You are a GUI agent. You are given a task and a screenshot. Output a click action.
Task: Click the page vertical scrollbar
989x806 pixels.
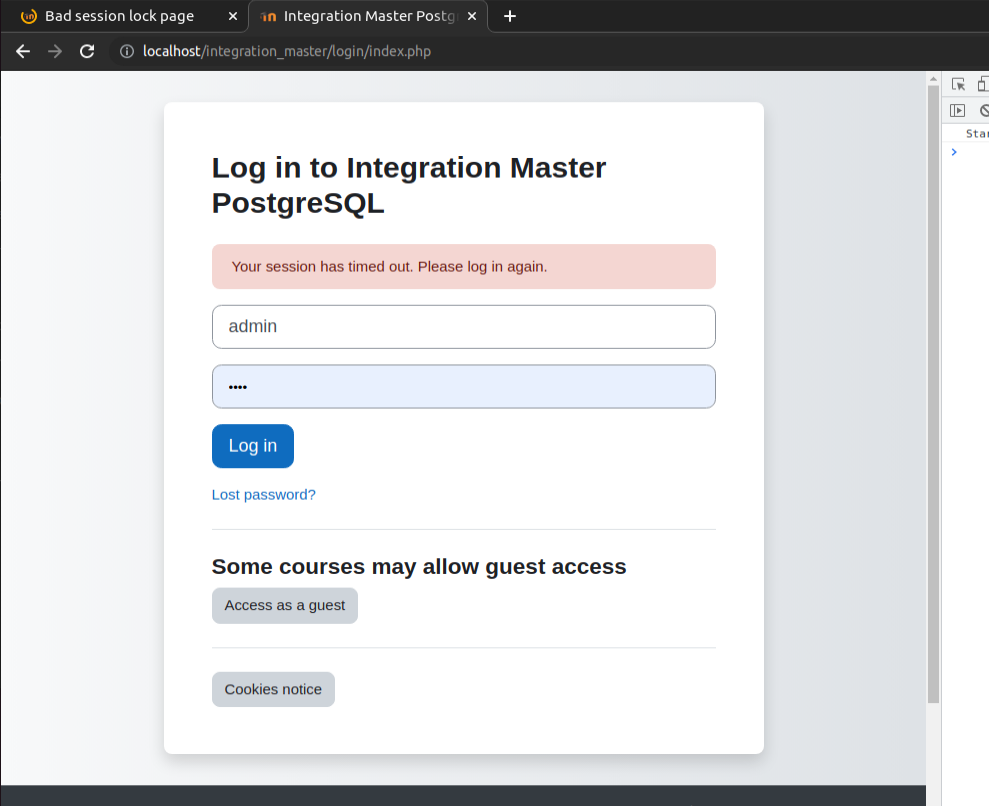[933, 394]
